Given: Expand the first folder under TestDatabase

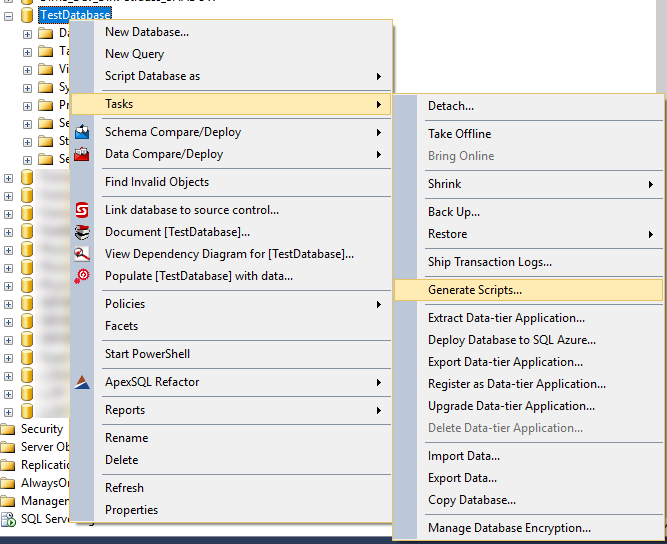Looking at the screenshot, I should [x=27, y=34].
